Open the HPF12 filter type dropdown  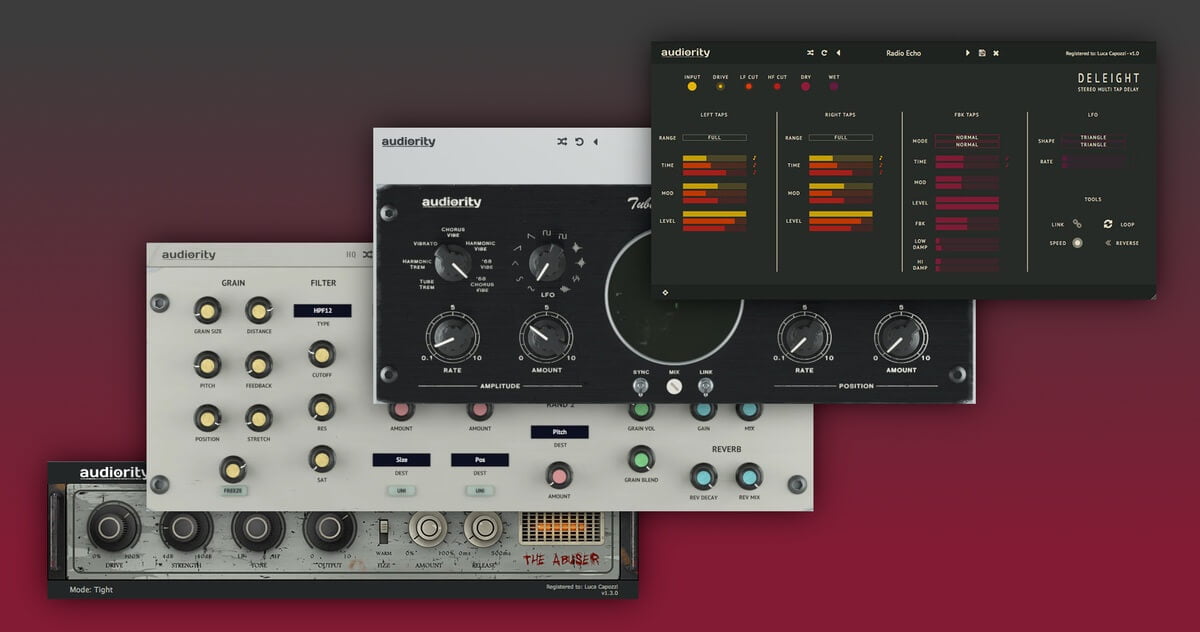tap(322, 311)
